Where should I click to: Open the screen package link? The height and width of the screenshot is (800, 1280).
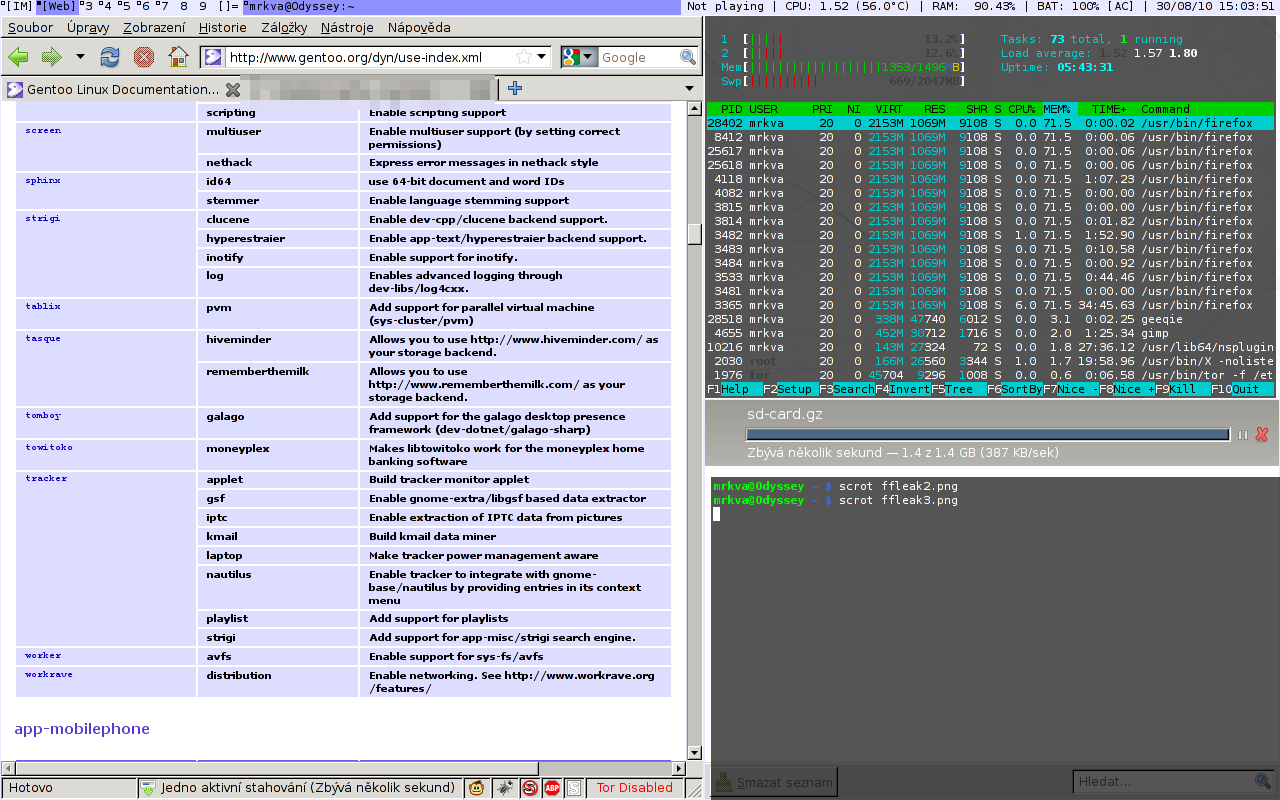click(43, 130)
